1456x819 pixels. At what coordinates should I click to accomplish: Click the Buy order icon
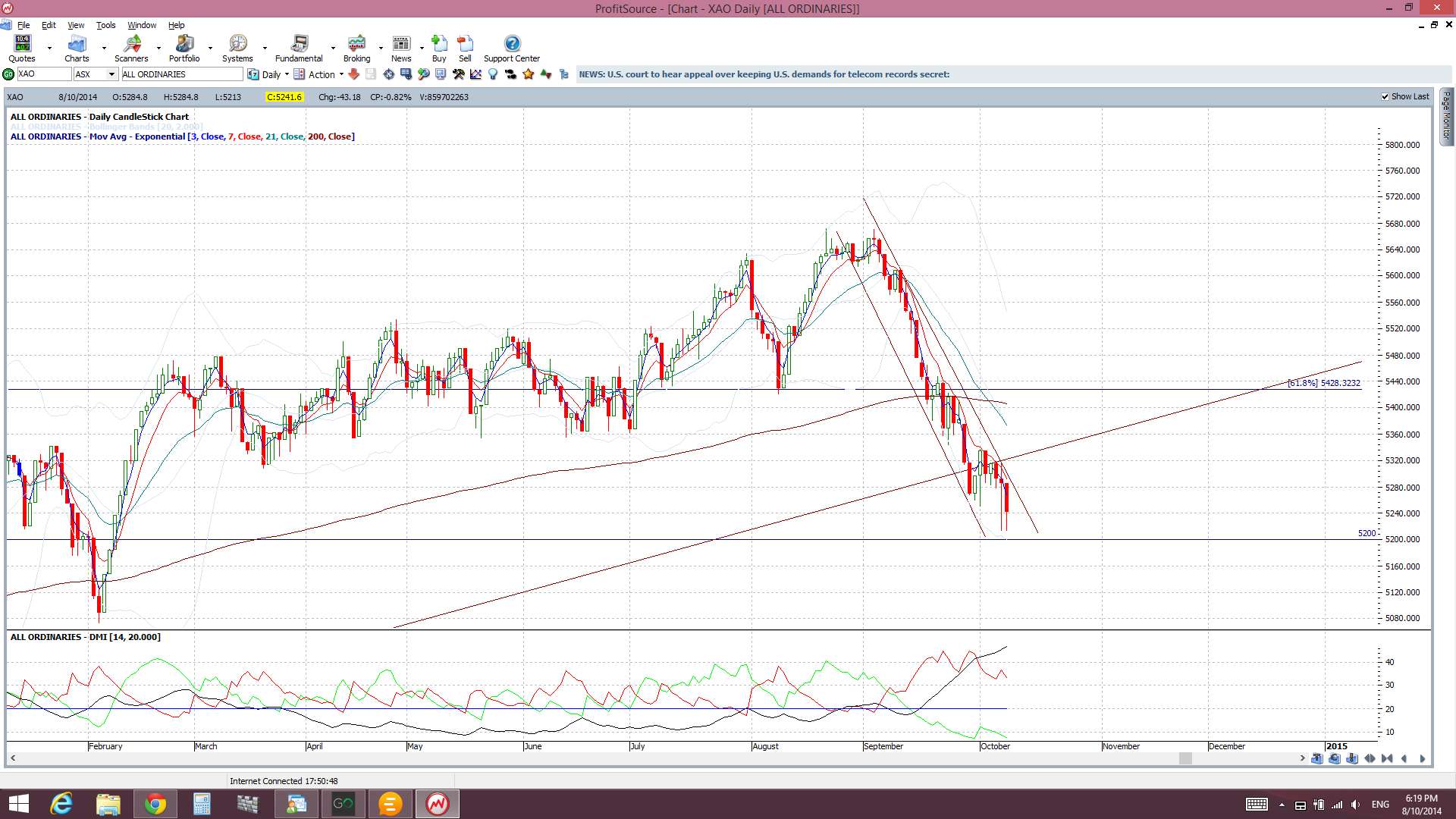click(439, 49)
